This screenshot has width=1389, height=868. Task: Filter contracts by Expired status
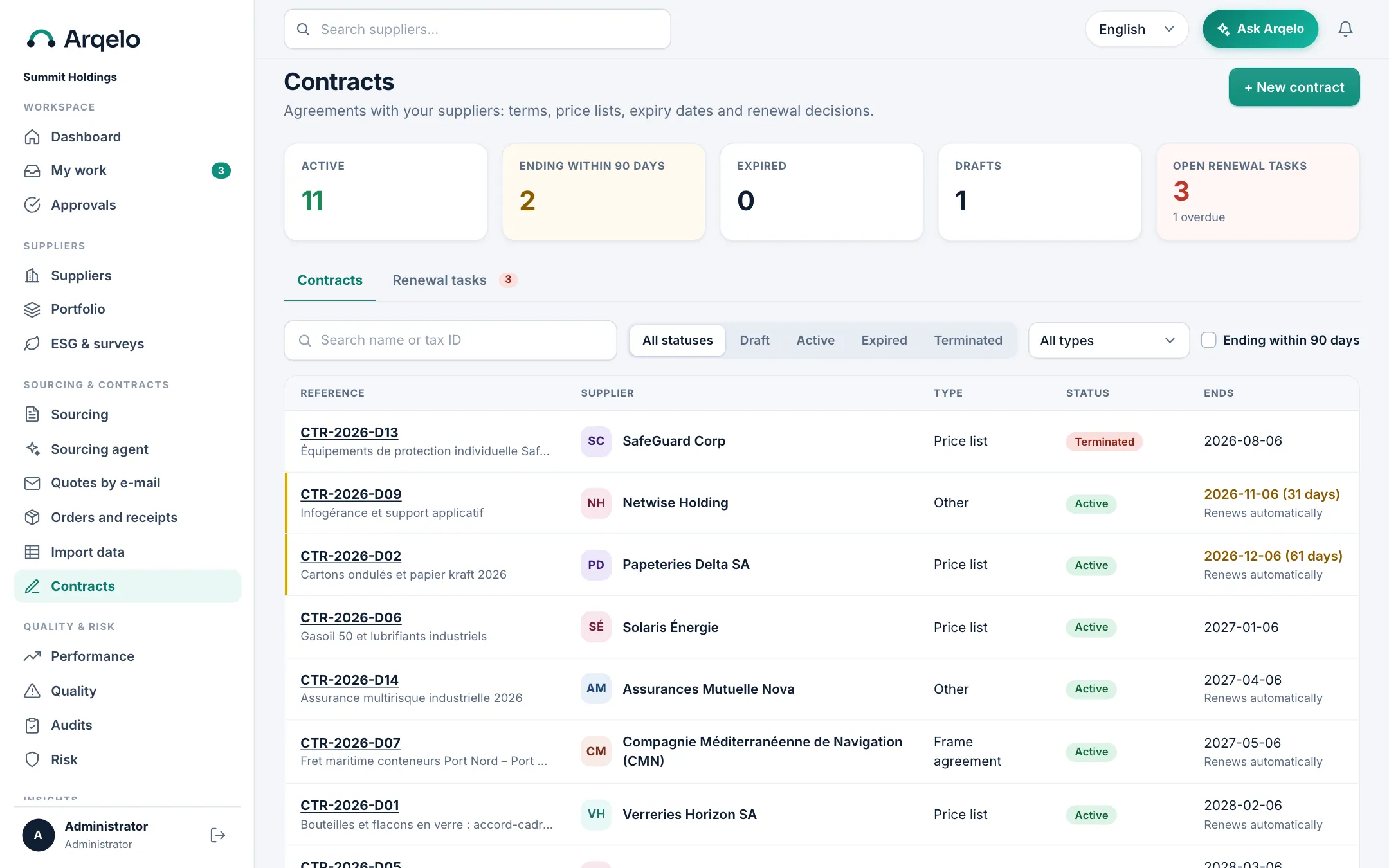point(884,340)
